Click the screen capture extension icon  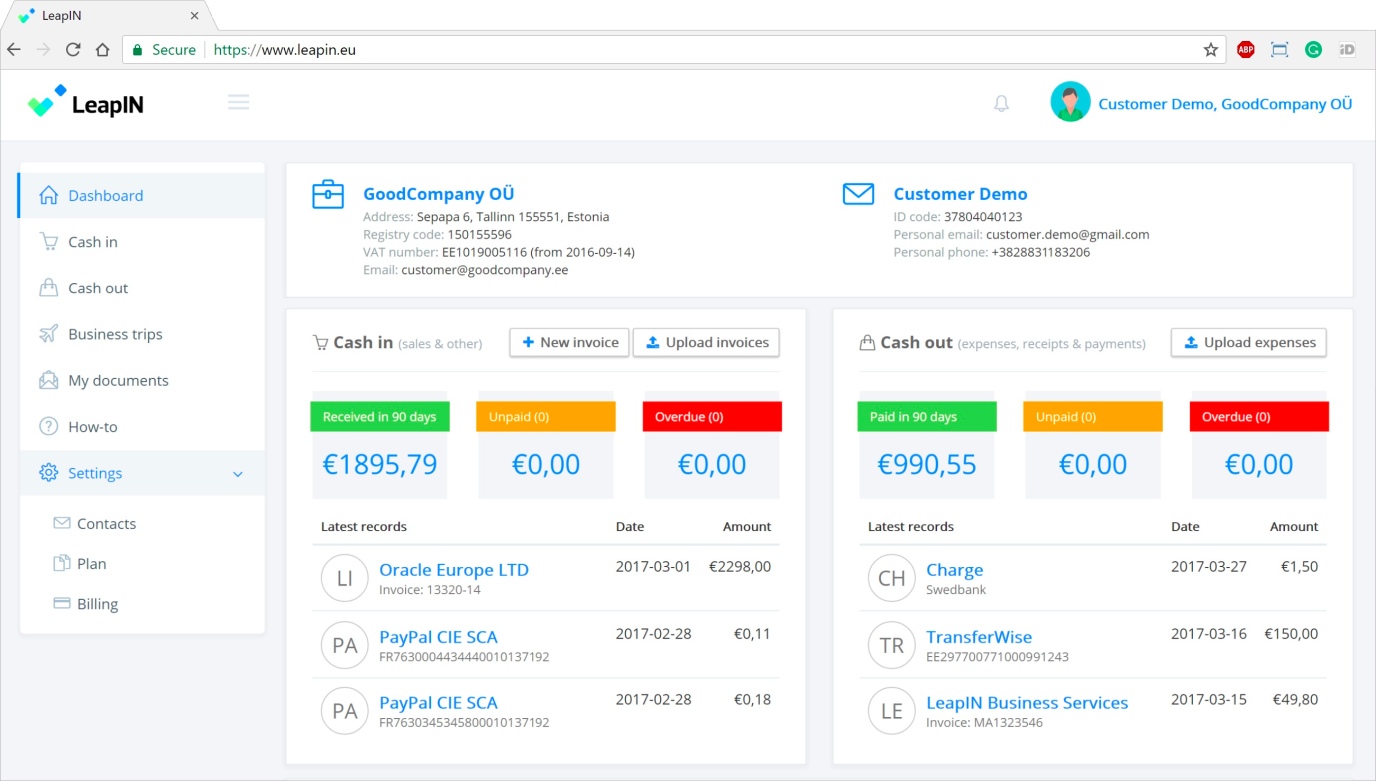pos(1279,49)
